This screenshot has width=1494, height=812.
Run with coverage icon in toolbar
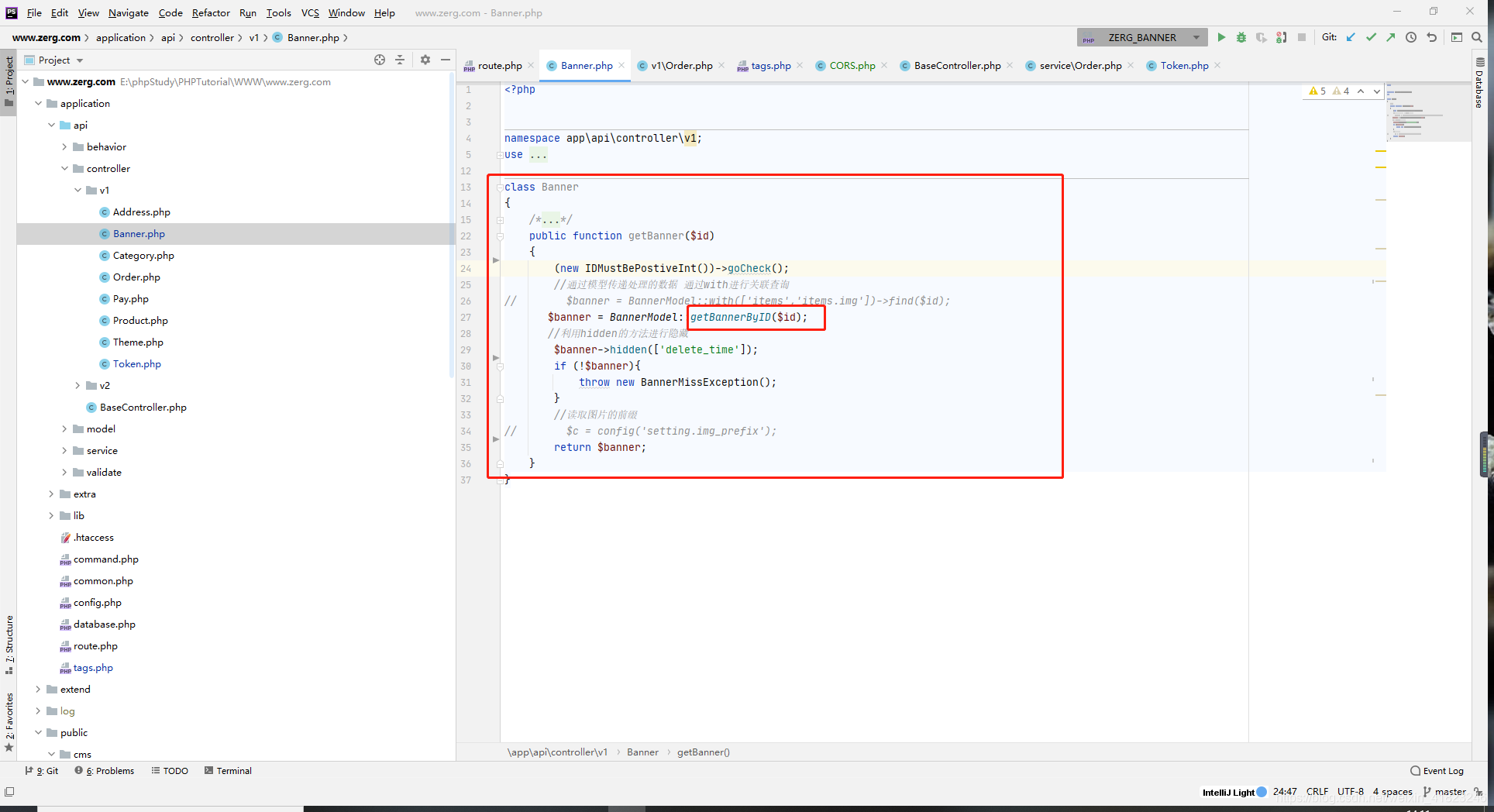tap(1262, 37)
